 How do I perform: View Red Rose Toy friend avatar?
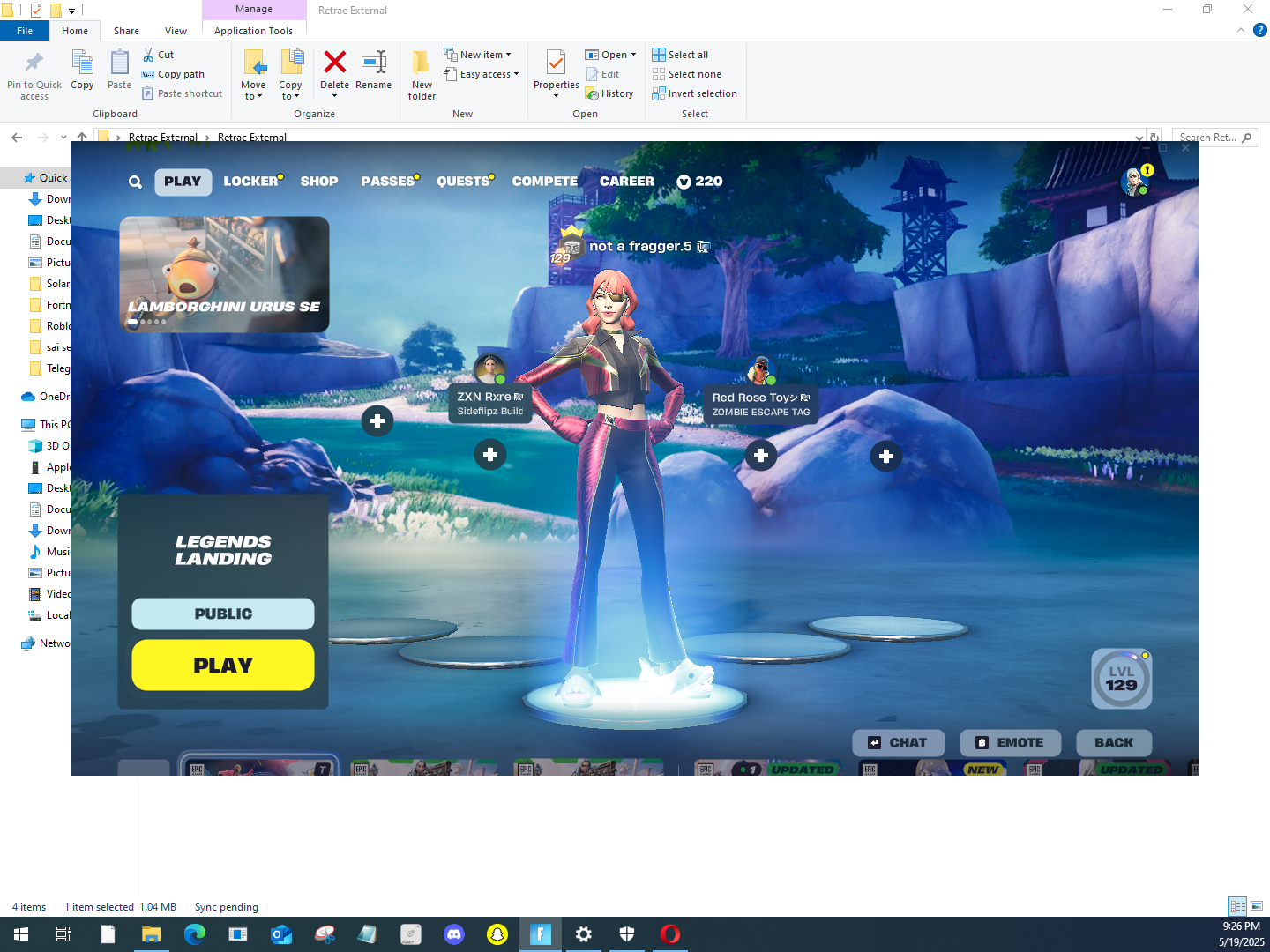tap(760, 370)
